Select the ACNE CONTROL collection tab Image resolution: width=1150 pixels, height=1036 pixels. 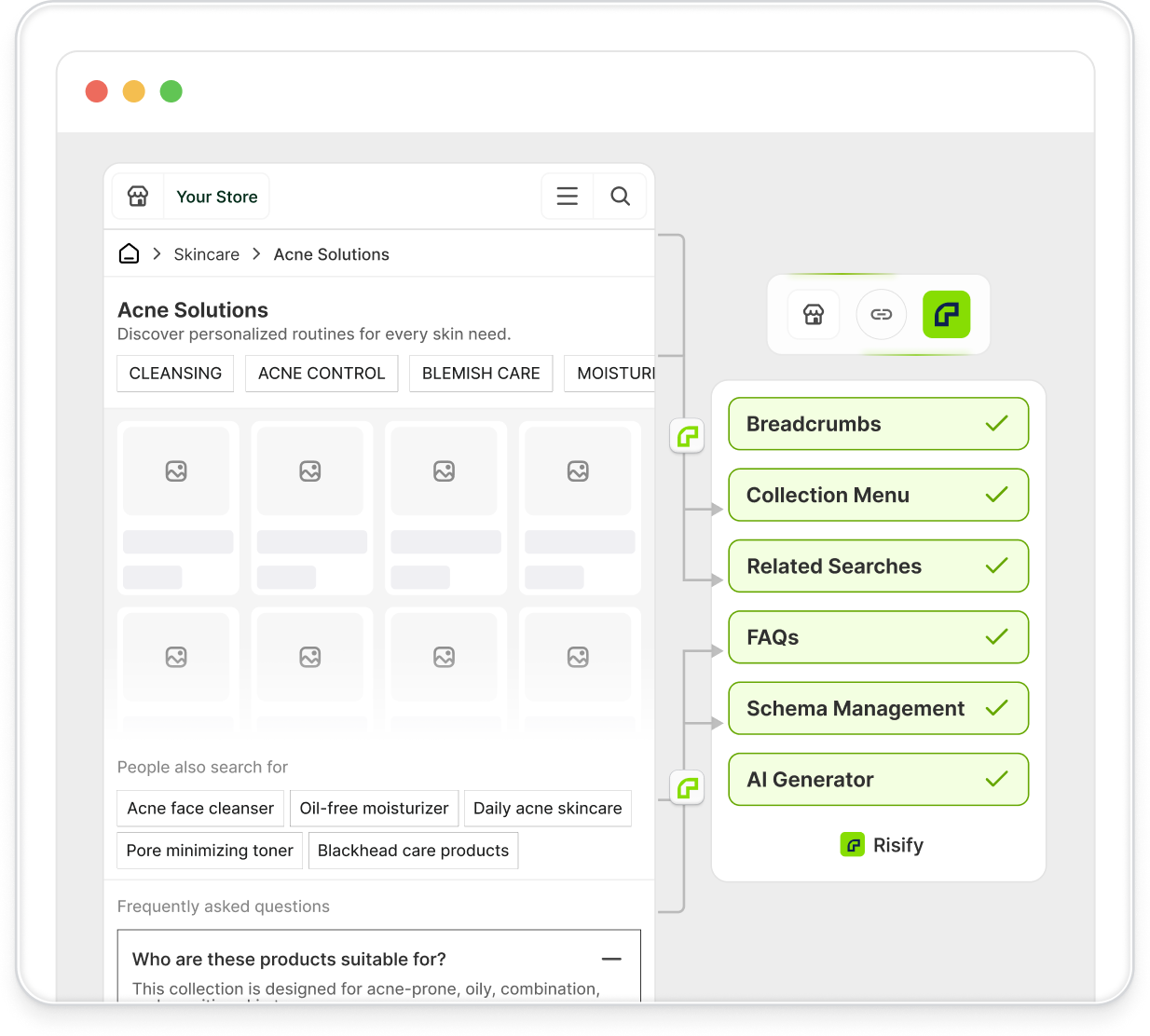click(322, 374)
